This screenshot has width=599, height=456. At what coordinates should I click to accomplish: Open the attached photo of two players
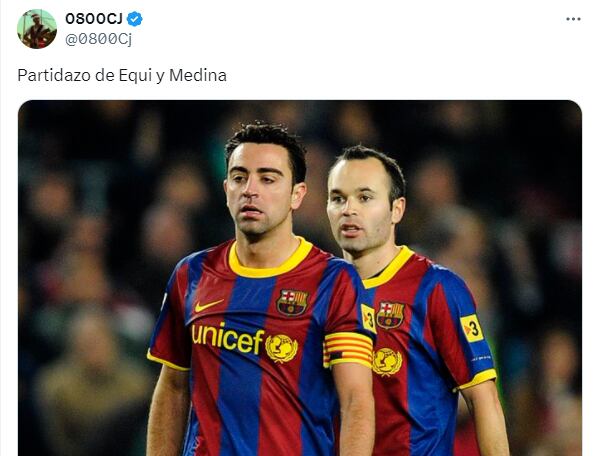coord(300,278)
